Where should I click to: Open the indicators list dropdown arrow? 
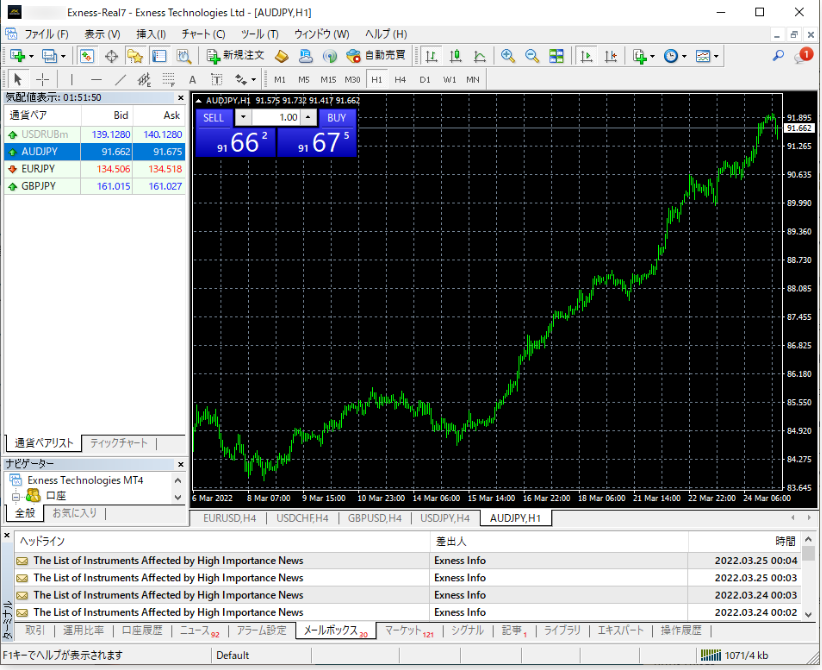click(652, 56)
